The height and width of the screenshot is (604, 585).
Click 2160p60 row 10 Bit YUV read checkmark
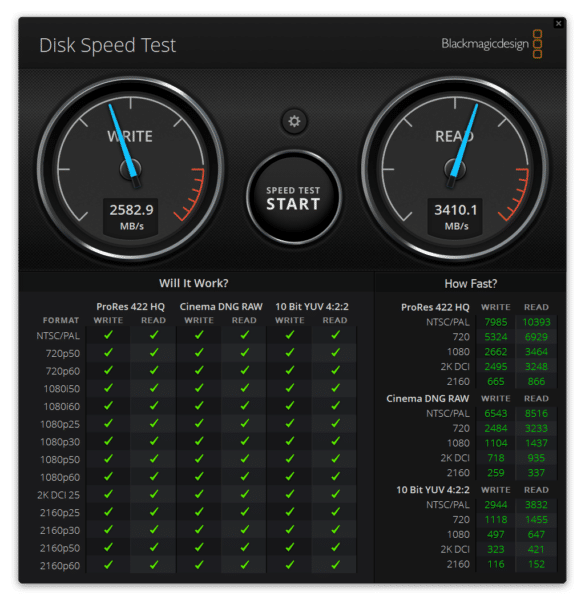tap(335, 565)
